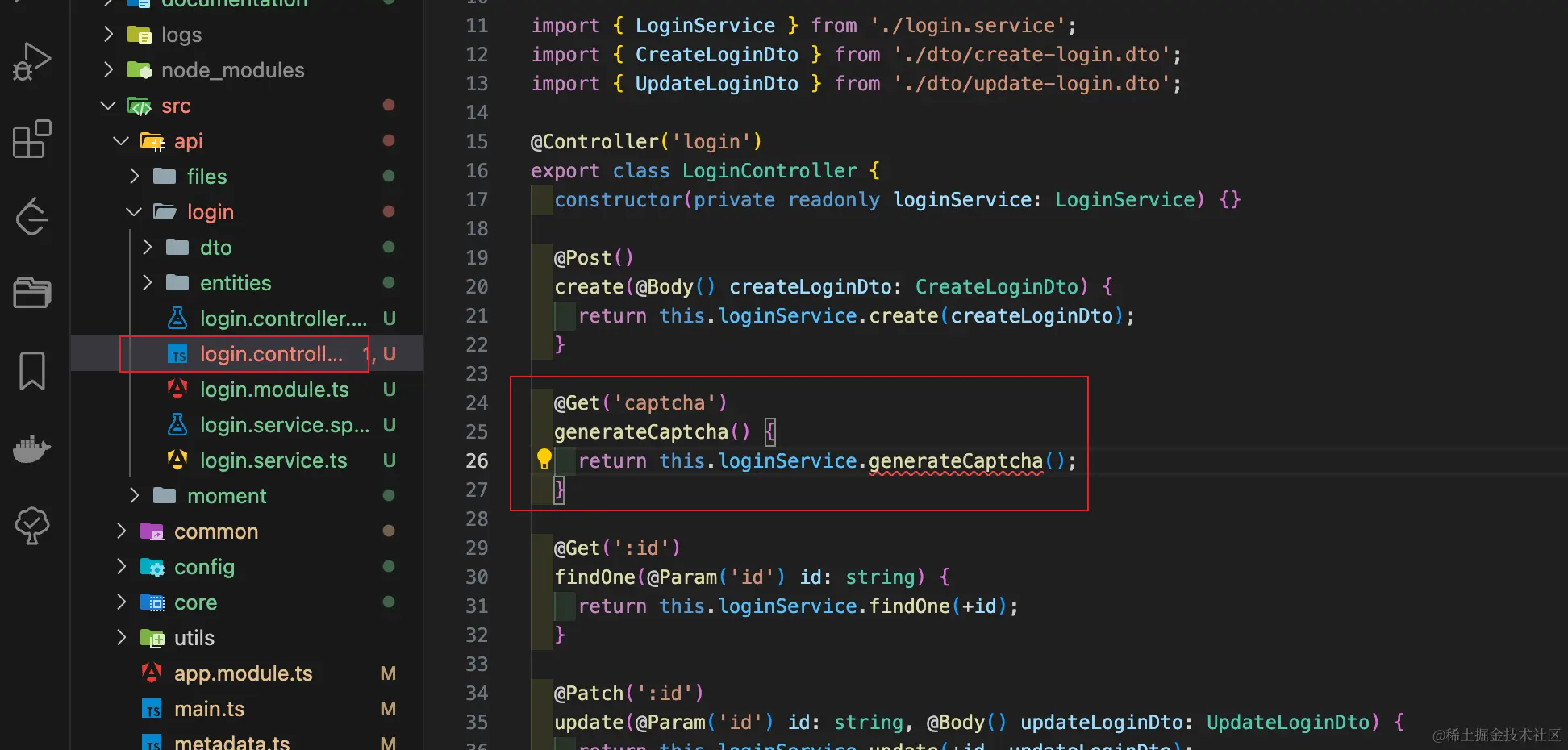Click the logs folder icon

[x=140, y=35]
